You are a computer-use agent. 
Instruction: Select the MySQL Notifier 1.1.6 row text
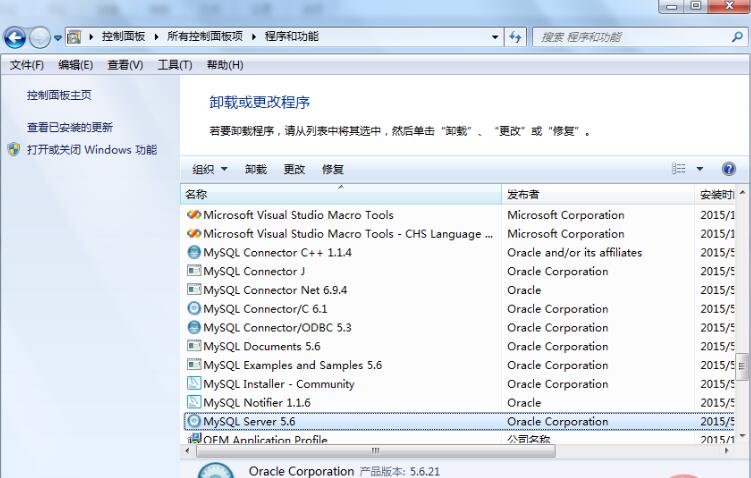[x=257, y=402]
